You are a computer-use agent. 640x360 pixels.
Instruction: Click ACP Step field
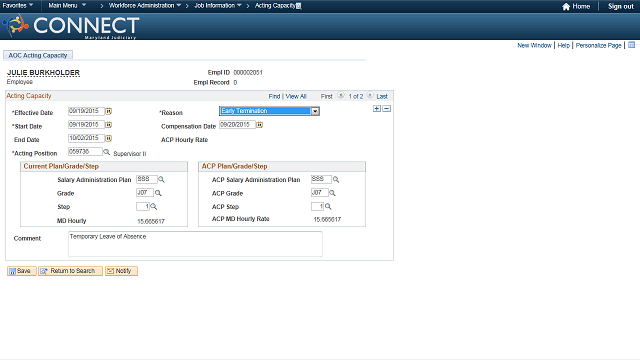click(x=318, y=207)
